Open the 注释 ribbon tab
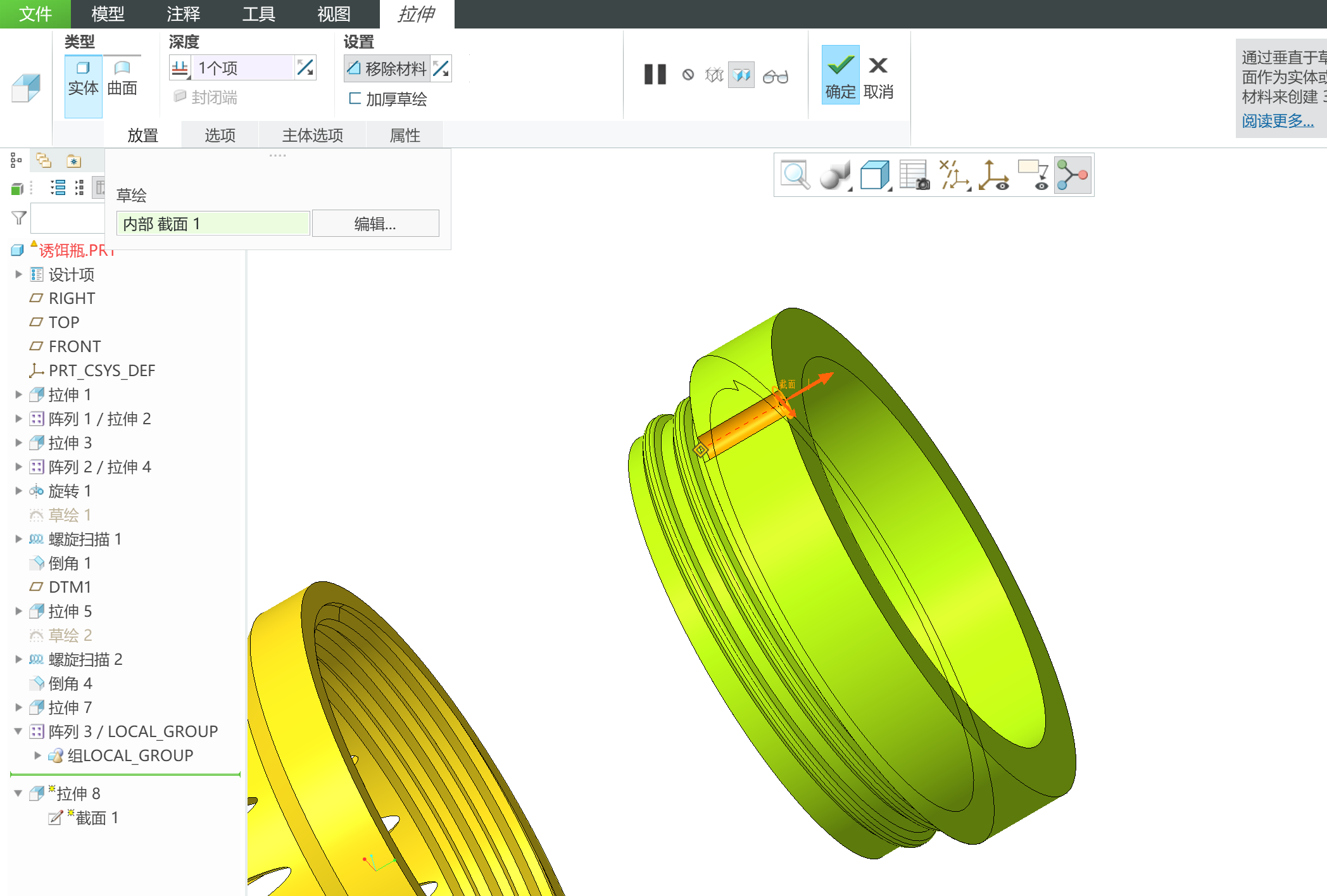Screen dimensions: 1327x896 coord(183,14)
